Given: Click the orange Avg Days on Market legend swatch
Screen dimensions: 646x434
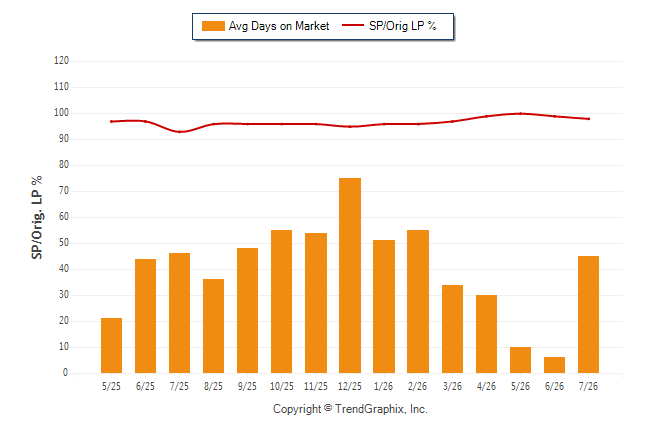Looking at the screenshot, I should [x=213, y=26].
